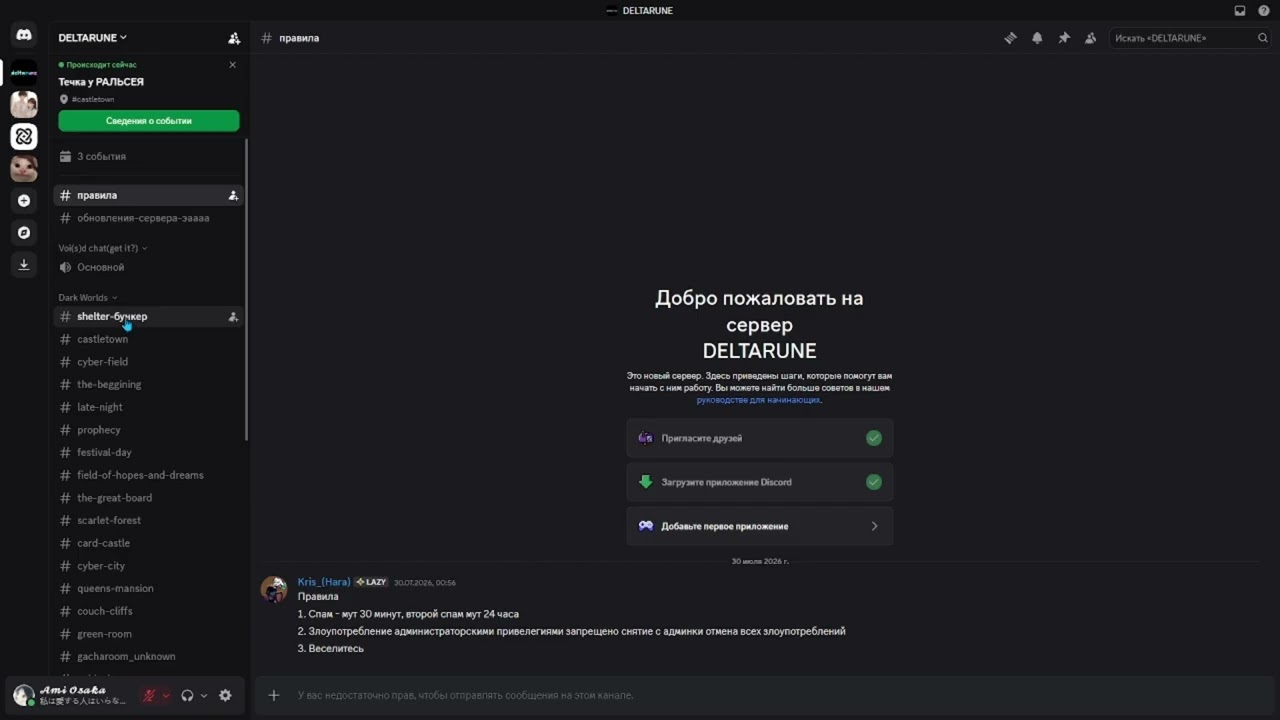Screen dimensions: 1280x720
Task: Open Discord direct messages home icon
Action: (x=24, y=35)
